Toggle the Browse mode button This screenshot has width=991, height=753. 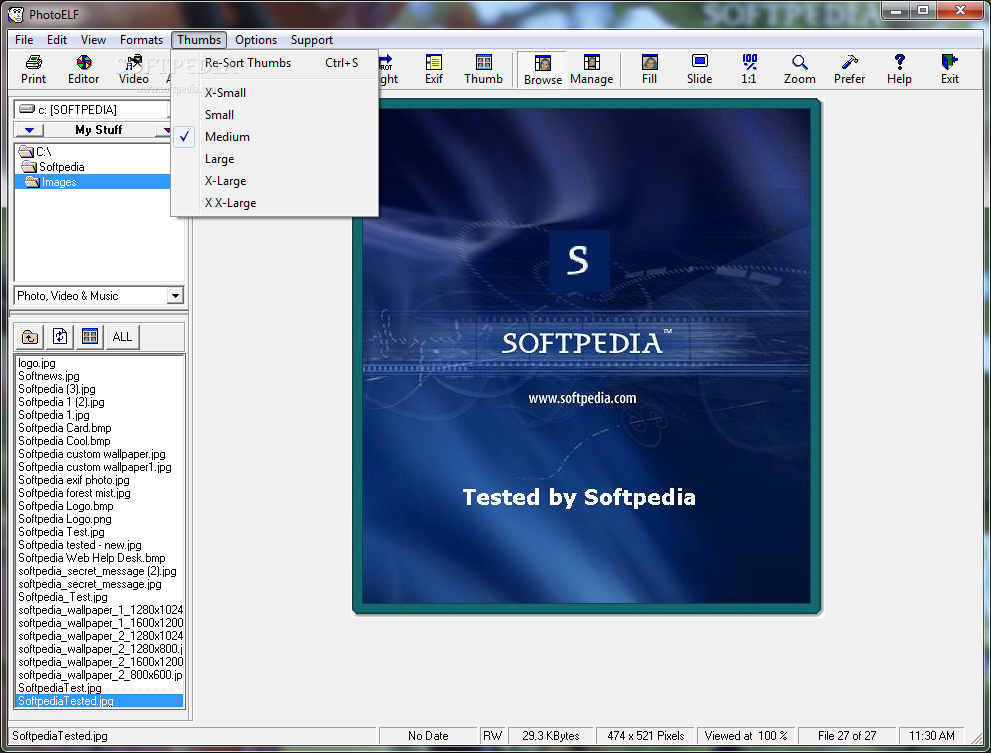pyautogui.click(x=542, y=70)
